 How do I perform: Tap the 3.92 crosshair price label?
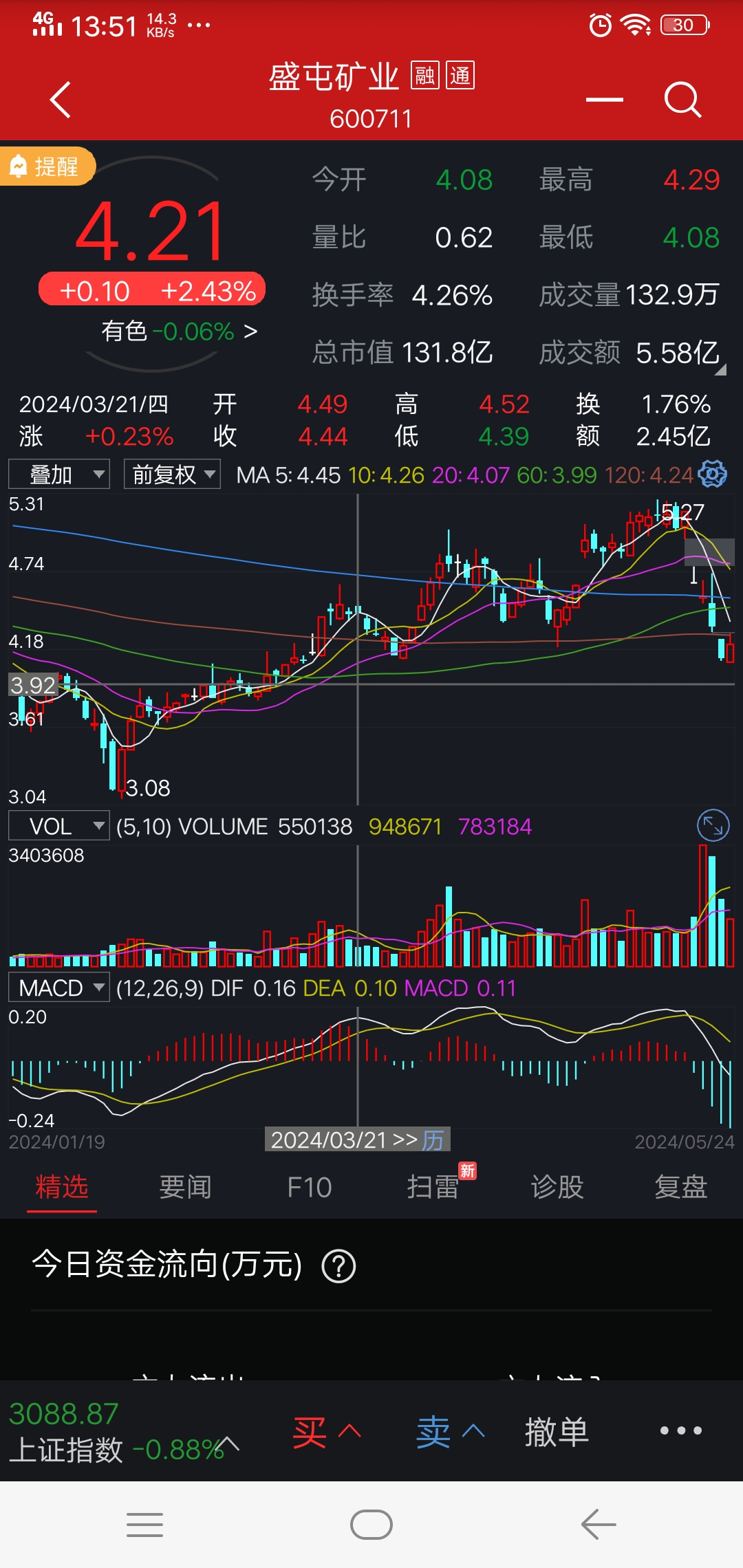[32, 685]
